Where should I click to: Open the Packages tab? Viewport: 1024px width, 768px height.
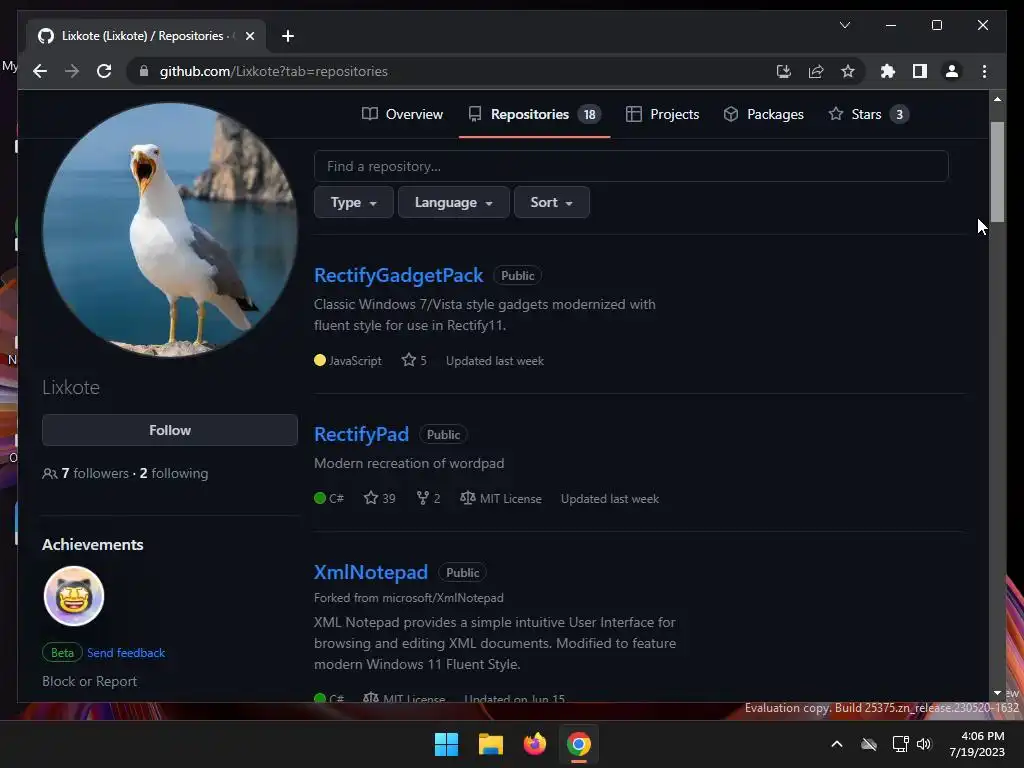click(763, 114)
